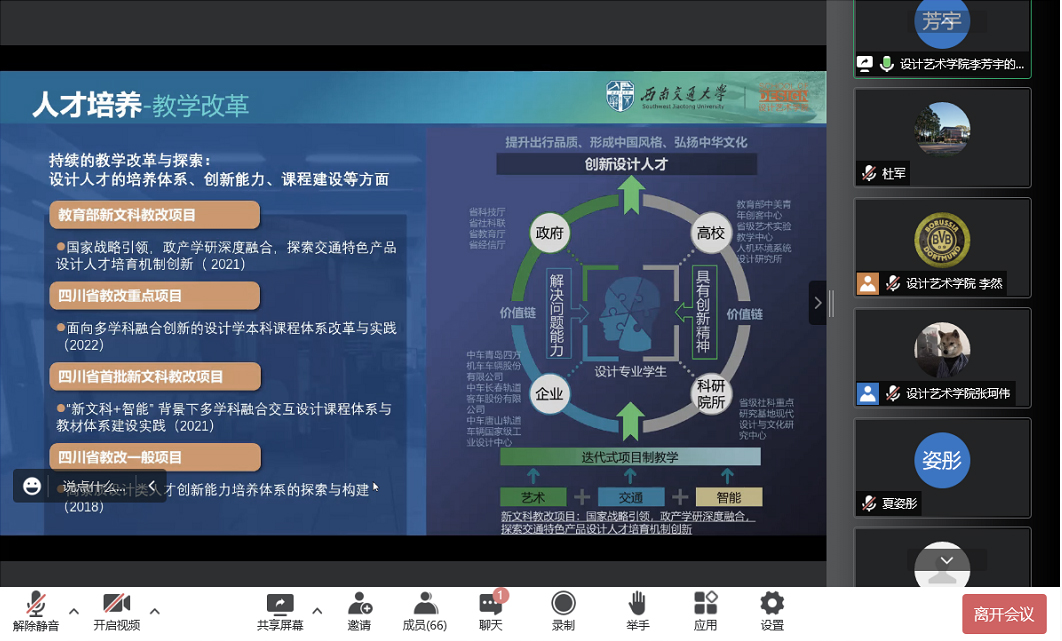Image resolution: width=1062 pixels, height=641 pixels.
Task: Collapse participant video sidebar arrow
Action: pos(817,303)
